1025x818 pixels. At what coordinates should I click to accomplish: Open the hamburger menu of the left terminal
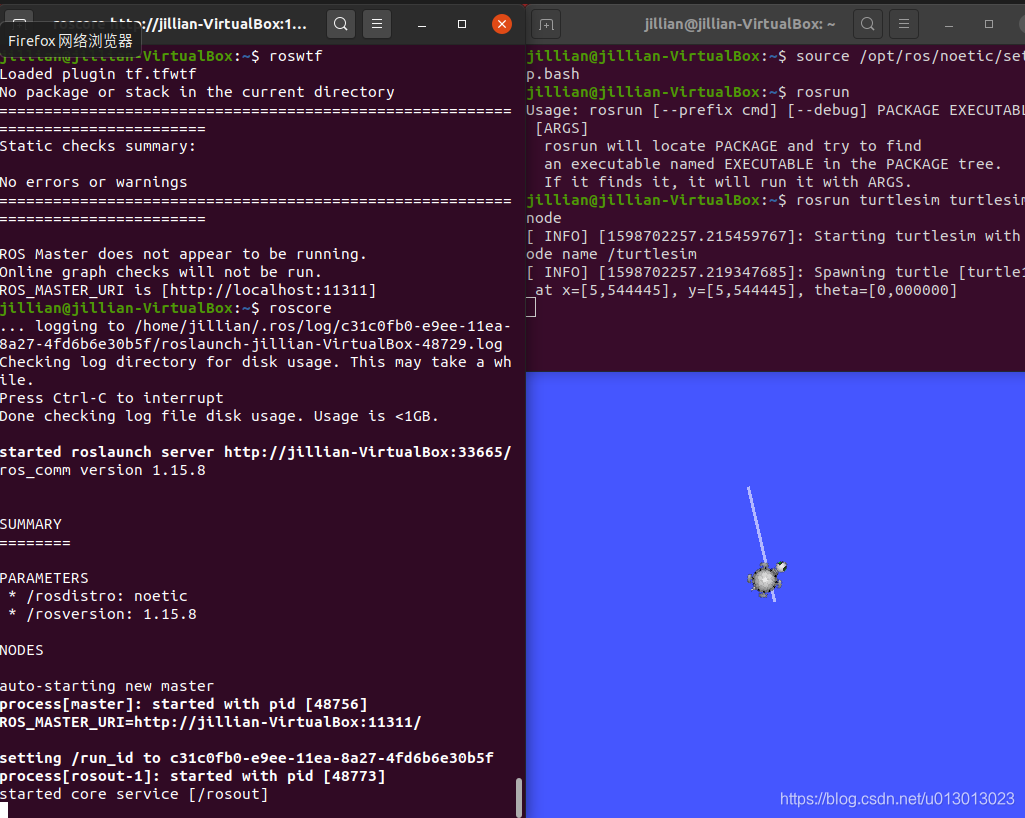(377, 24)
